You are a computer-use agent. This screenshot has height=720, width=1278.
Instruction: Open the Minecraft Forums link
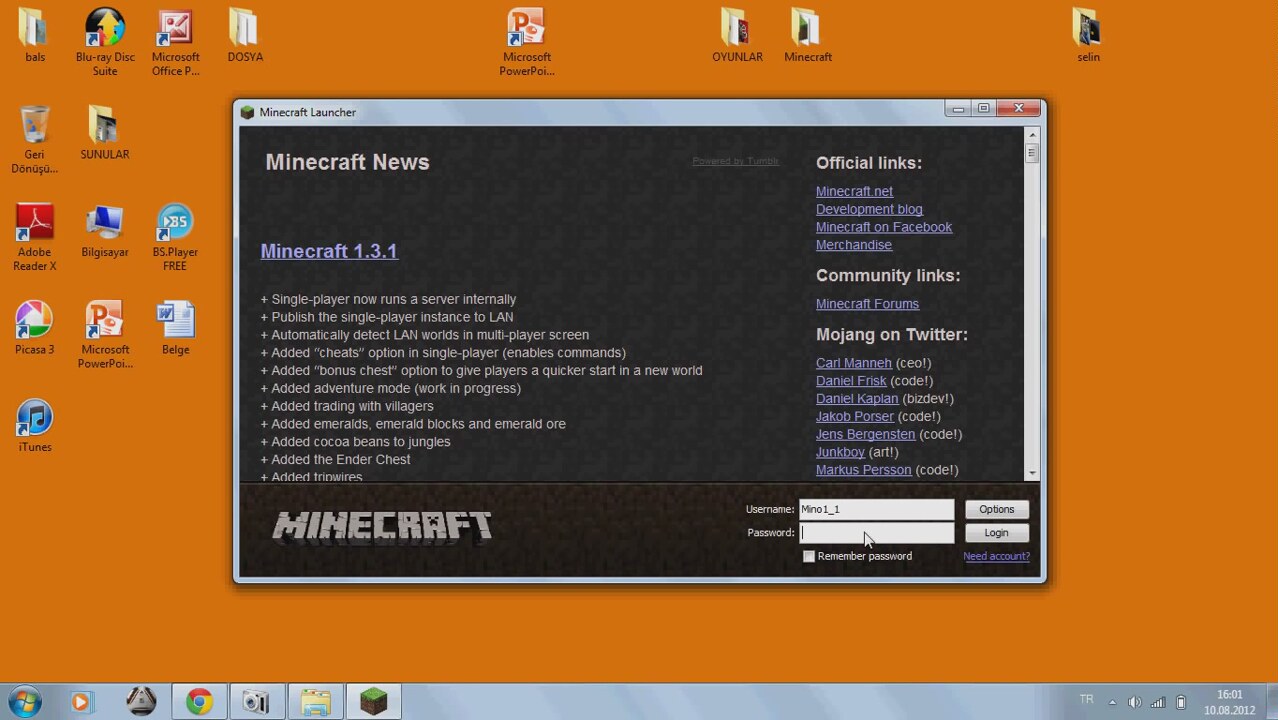point(867,304)
